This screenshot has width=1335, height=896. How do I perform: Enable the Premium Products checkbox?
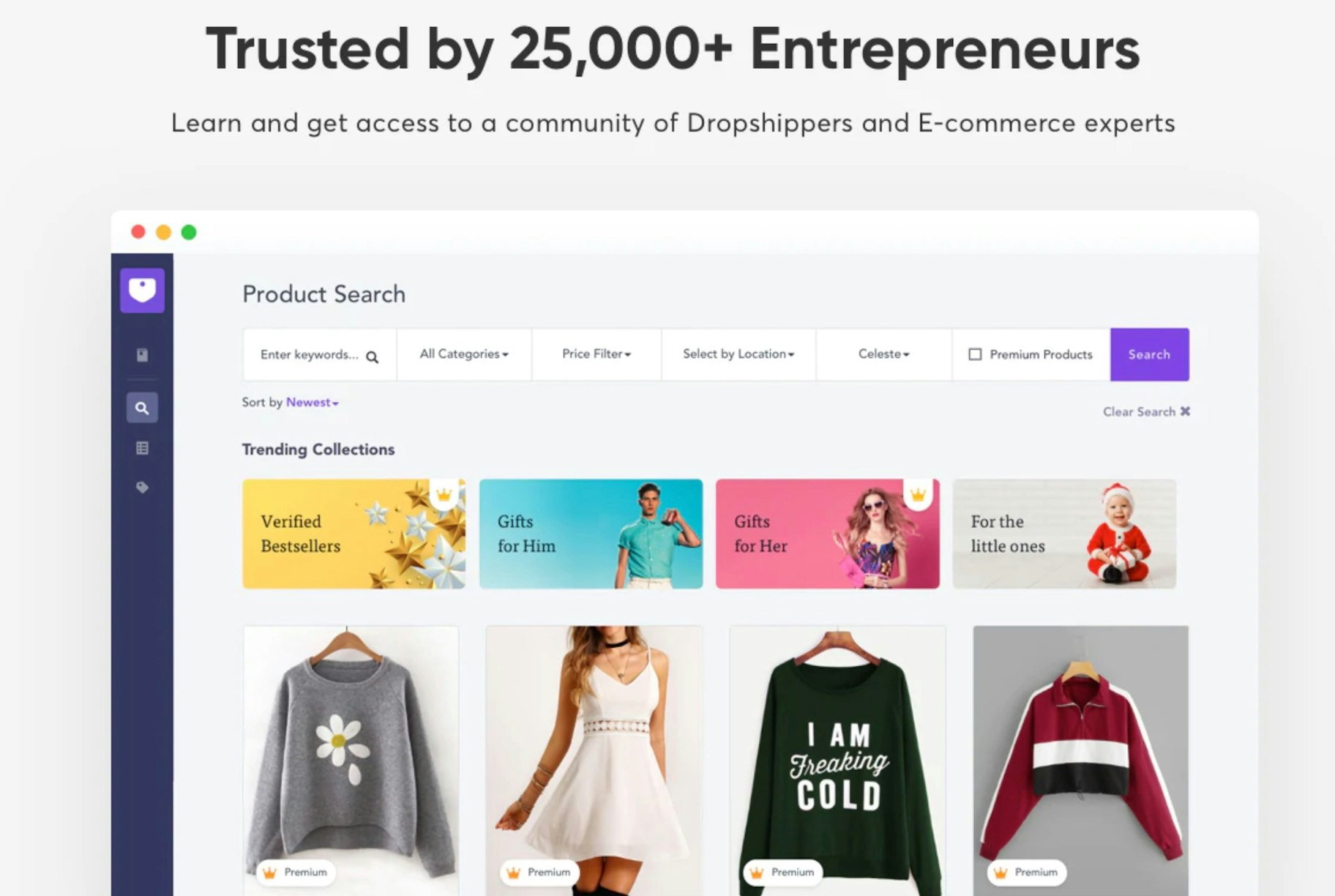(x=975, y=354)
